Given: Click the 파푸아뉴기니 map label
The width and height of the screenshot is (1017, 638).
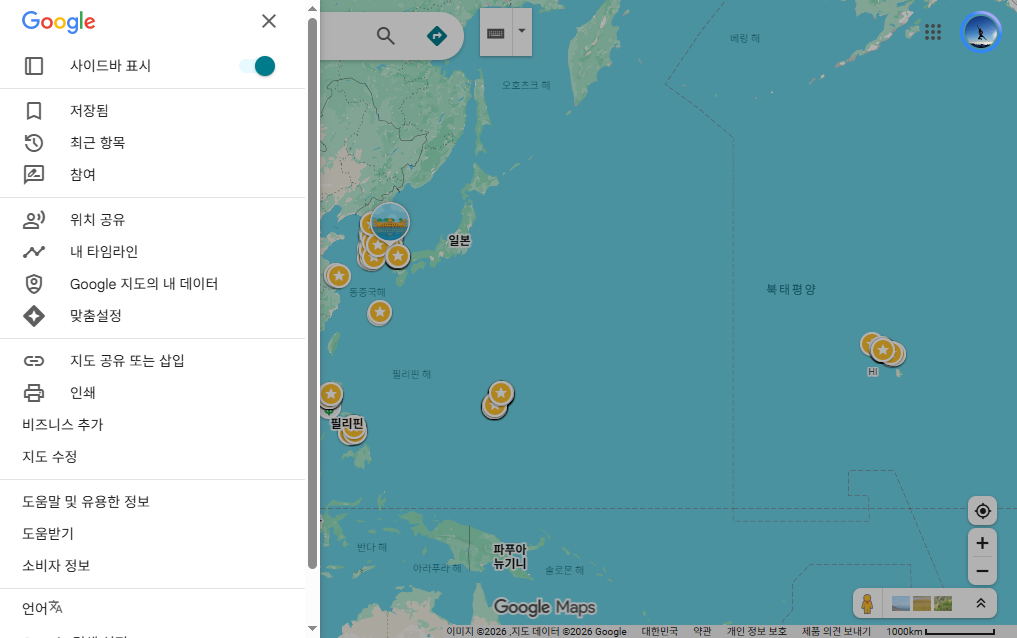Looking at the screenshot, I should [x=510, y=557].
